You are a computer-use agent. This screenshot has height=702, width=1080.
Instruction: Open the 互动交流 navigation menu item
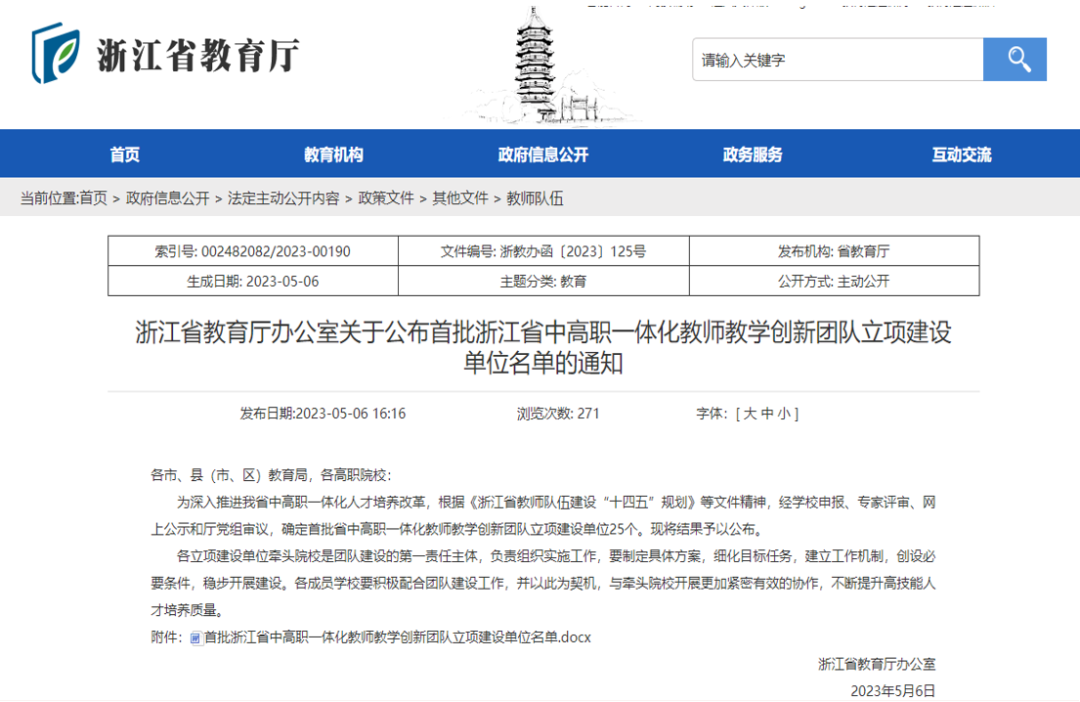pyautogui.click(x=962, y=154)
